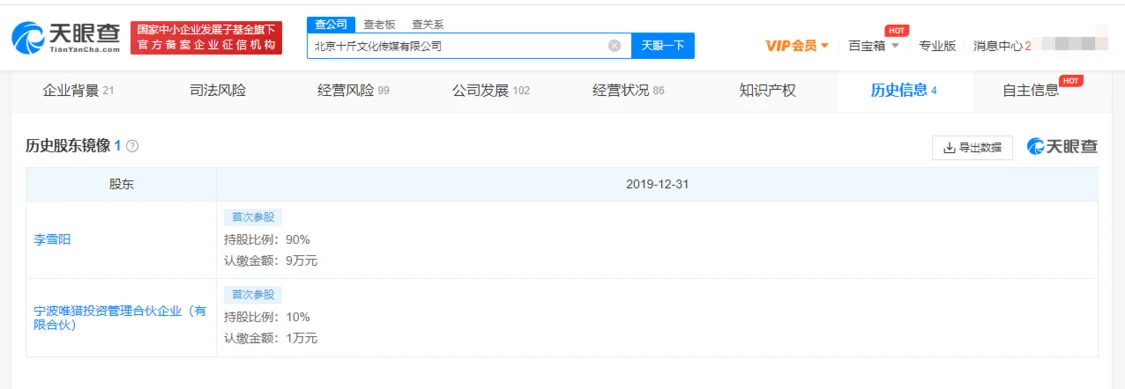Switch to the 公司发展 tab
This screenshot has width=1125, height=389.
tap(491, 91)
